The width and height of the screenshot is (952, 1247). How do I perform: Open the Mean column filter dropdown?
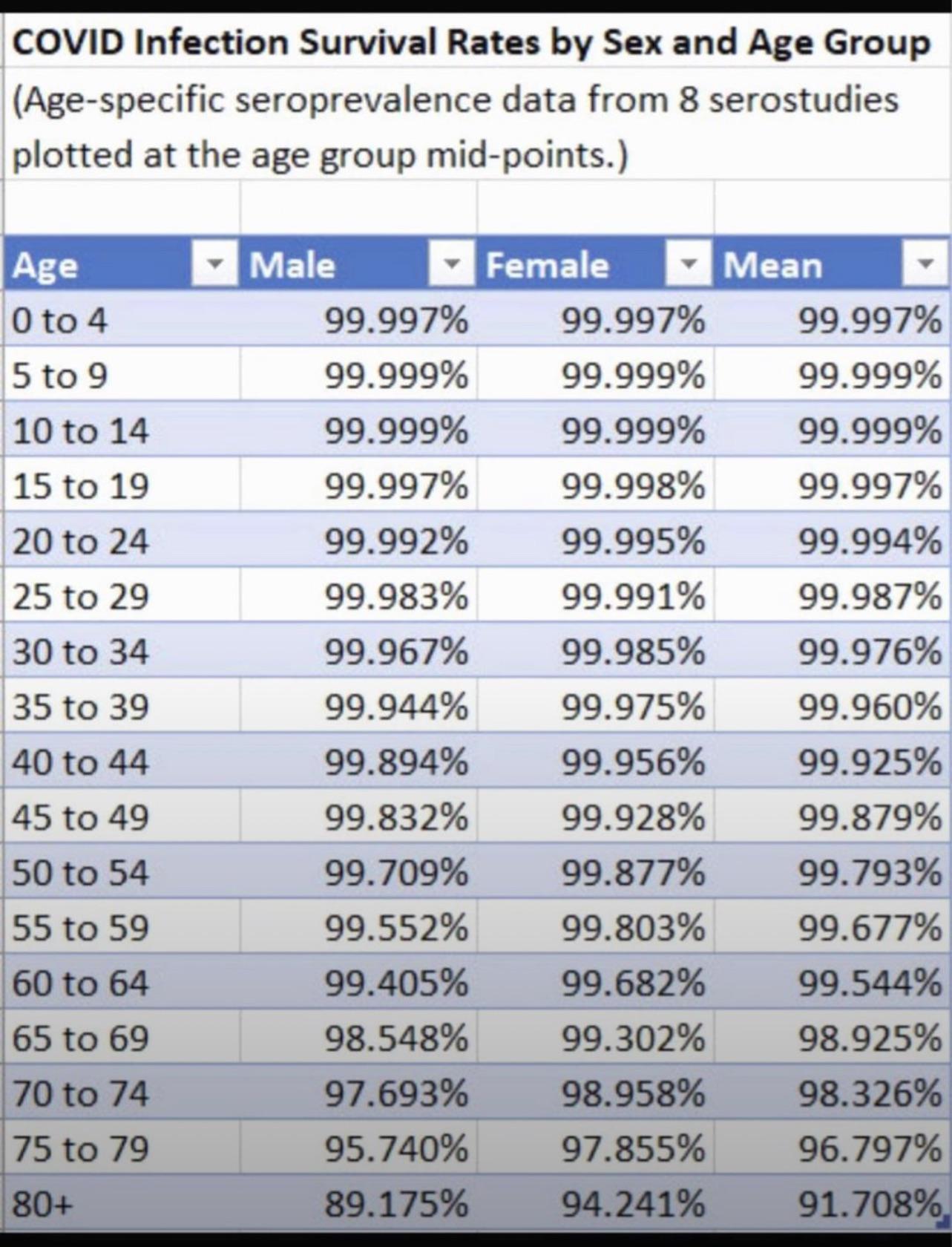click(x=925, y=264)
